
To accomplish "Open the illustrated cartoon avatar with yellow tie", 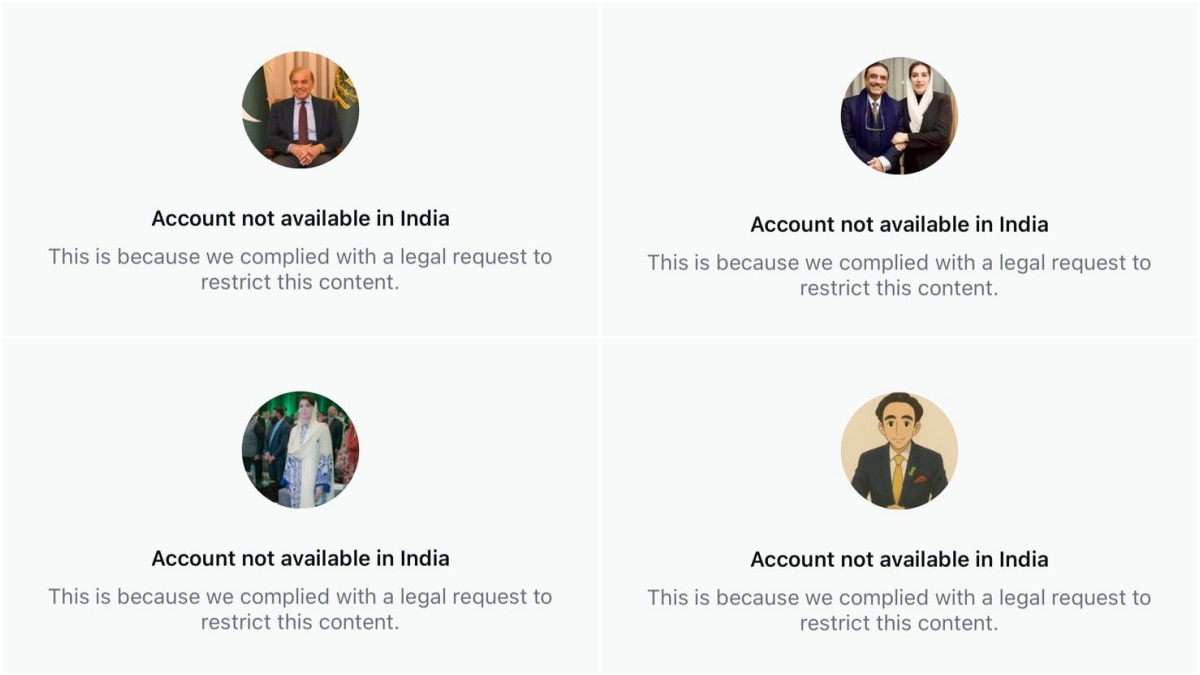I will [899, 451].
